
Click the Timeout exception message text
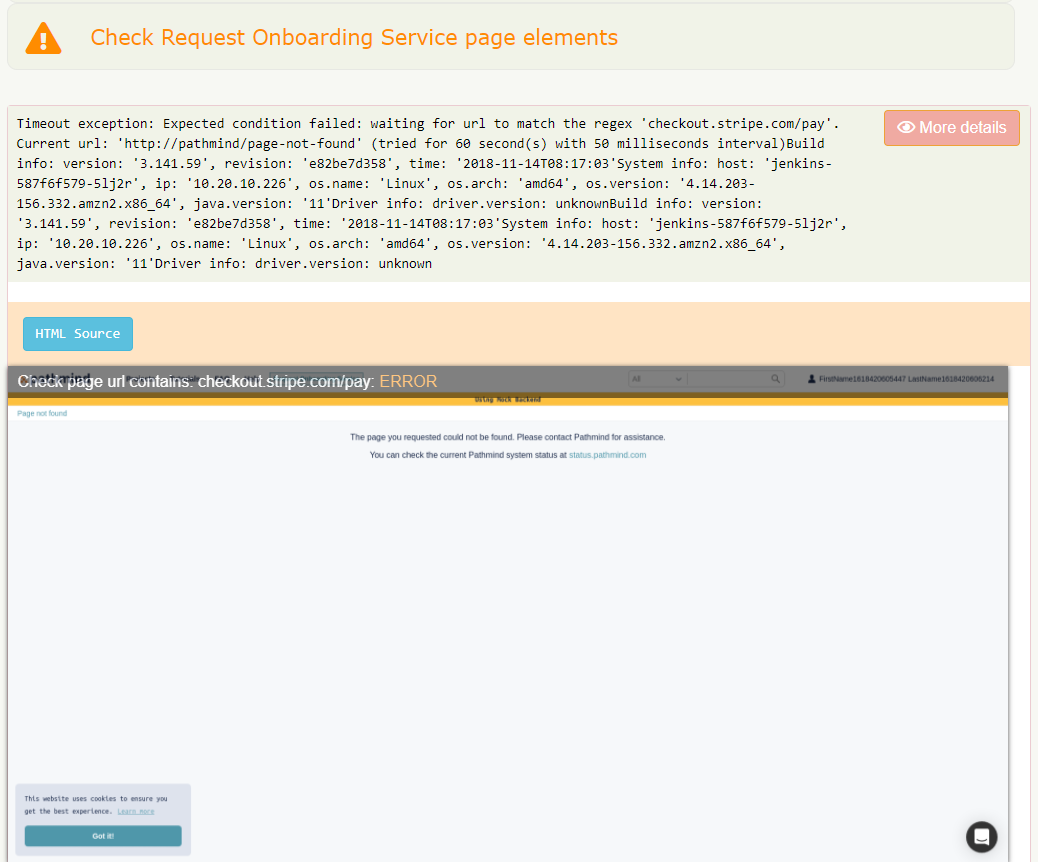pyautogui.click(x=432, y=193)
